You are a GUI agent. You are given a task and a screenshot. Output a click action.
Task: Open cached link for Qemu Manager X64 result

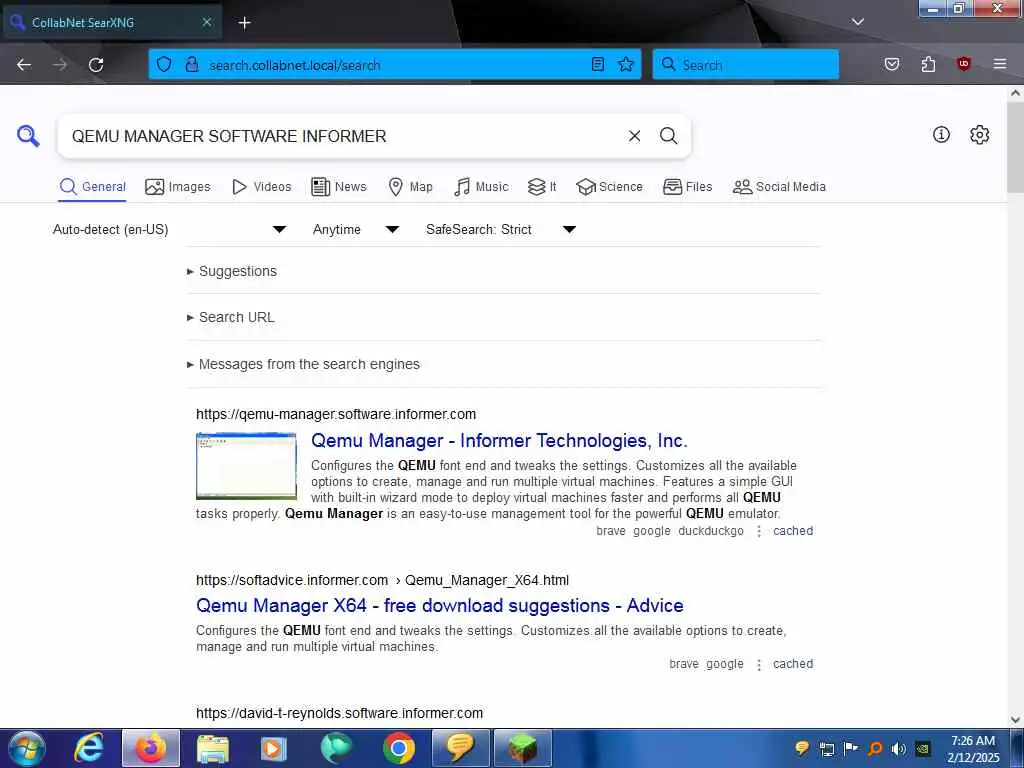[x=793, y=664]
